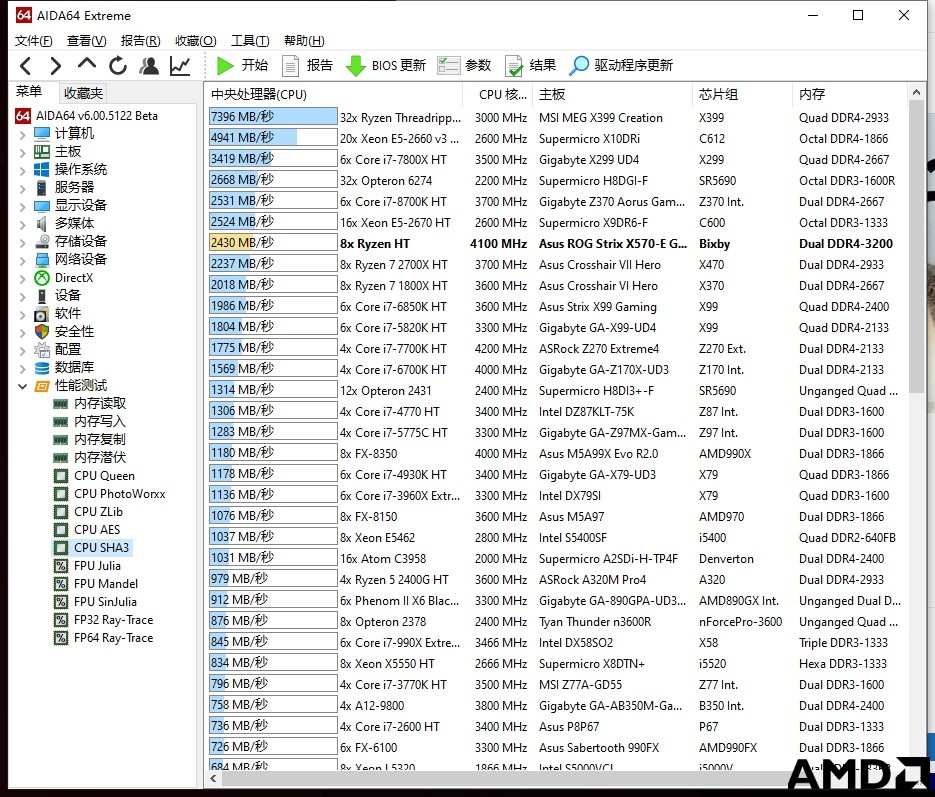Open the 收藏(O) menu
The image size is (935, 797).
(196, 41)
